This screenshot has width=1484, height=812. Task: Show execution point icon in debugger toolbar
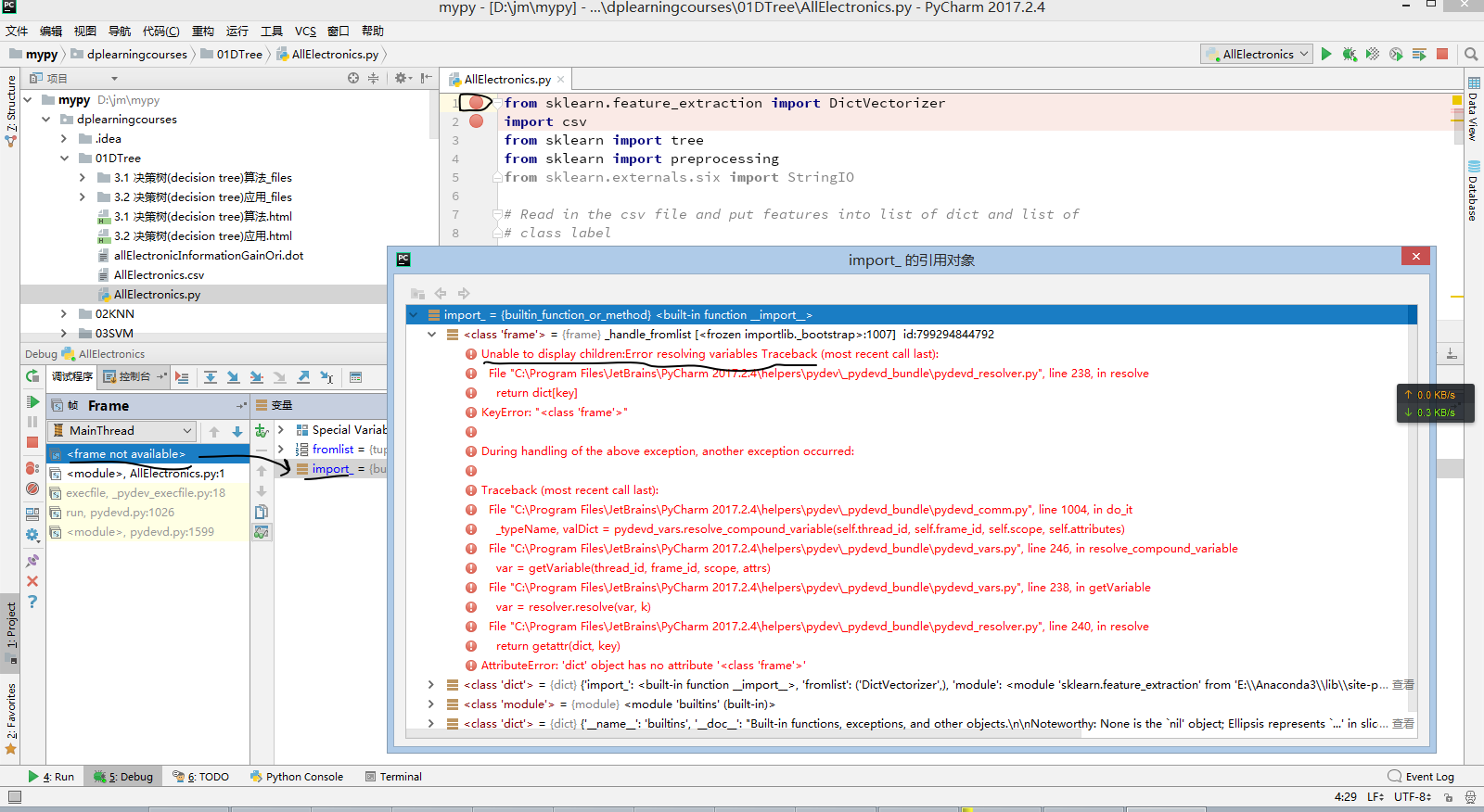click(x=182, y=377)
